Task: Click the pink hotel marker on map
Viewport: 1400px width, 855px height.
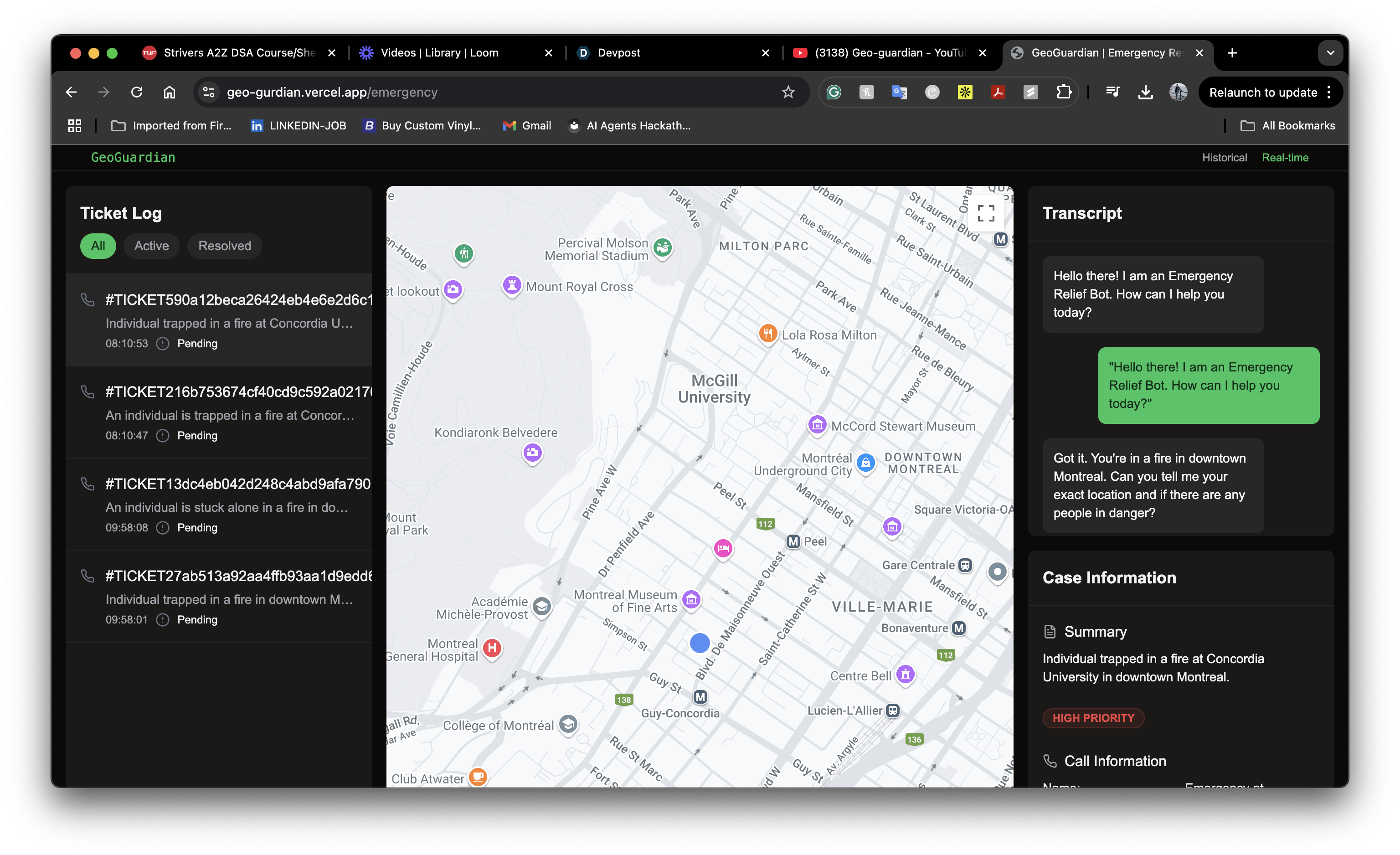Action: 723,548
